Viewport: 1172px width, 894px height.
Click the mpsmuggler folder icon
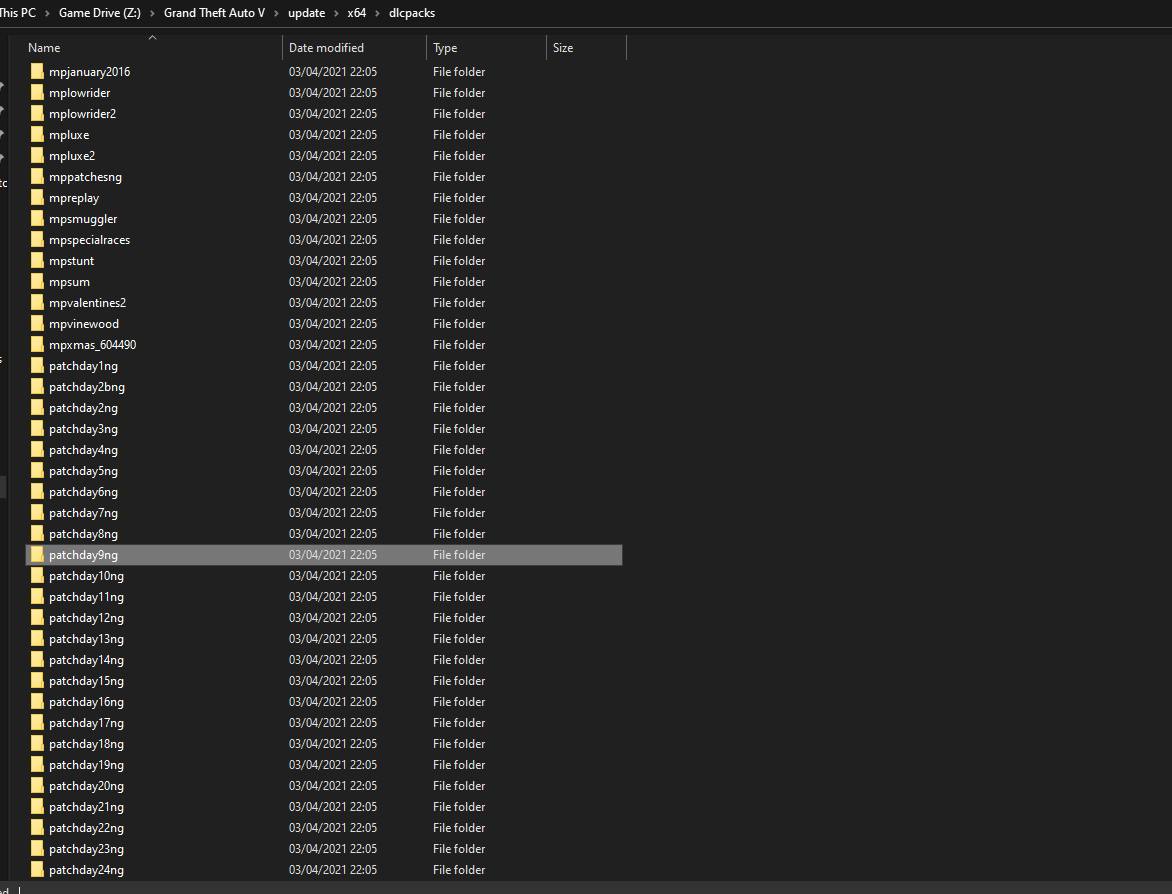click(x=37, y=219)
